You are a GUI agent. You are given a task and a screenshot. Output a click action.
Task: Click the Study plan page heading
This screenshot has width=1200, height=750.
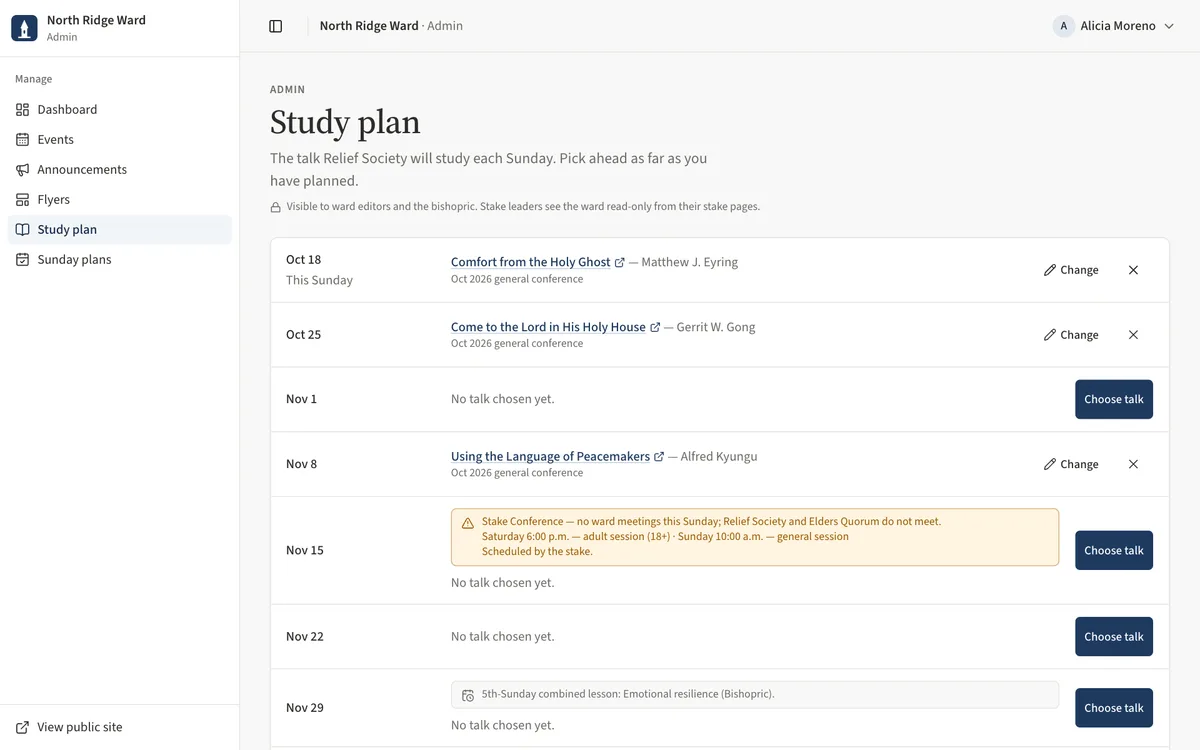click(x=345, y=123)
